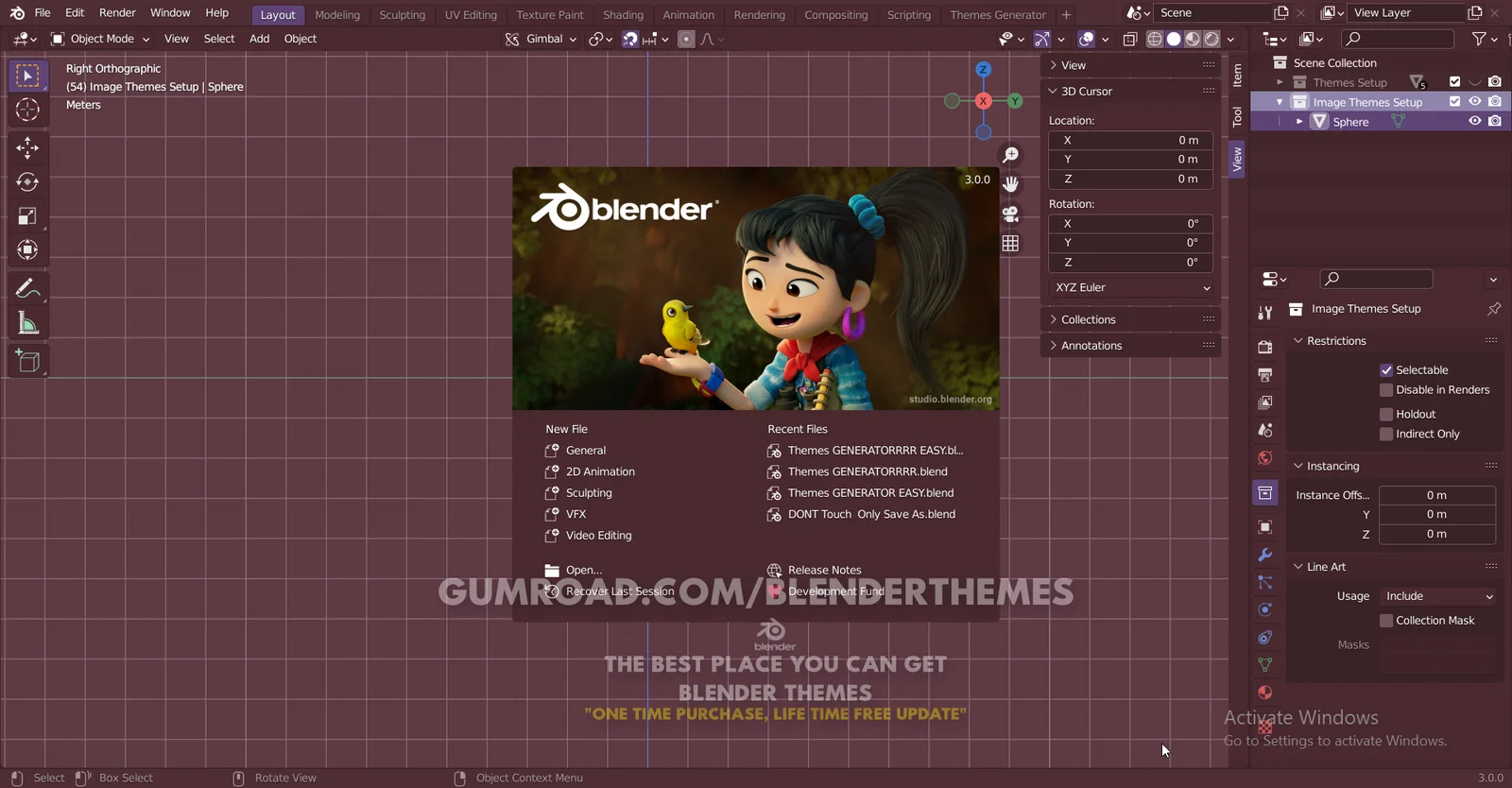Expand Sphere in the outliner

1299,122
